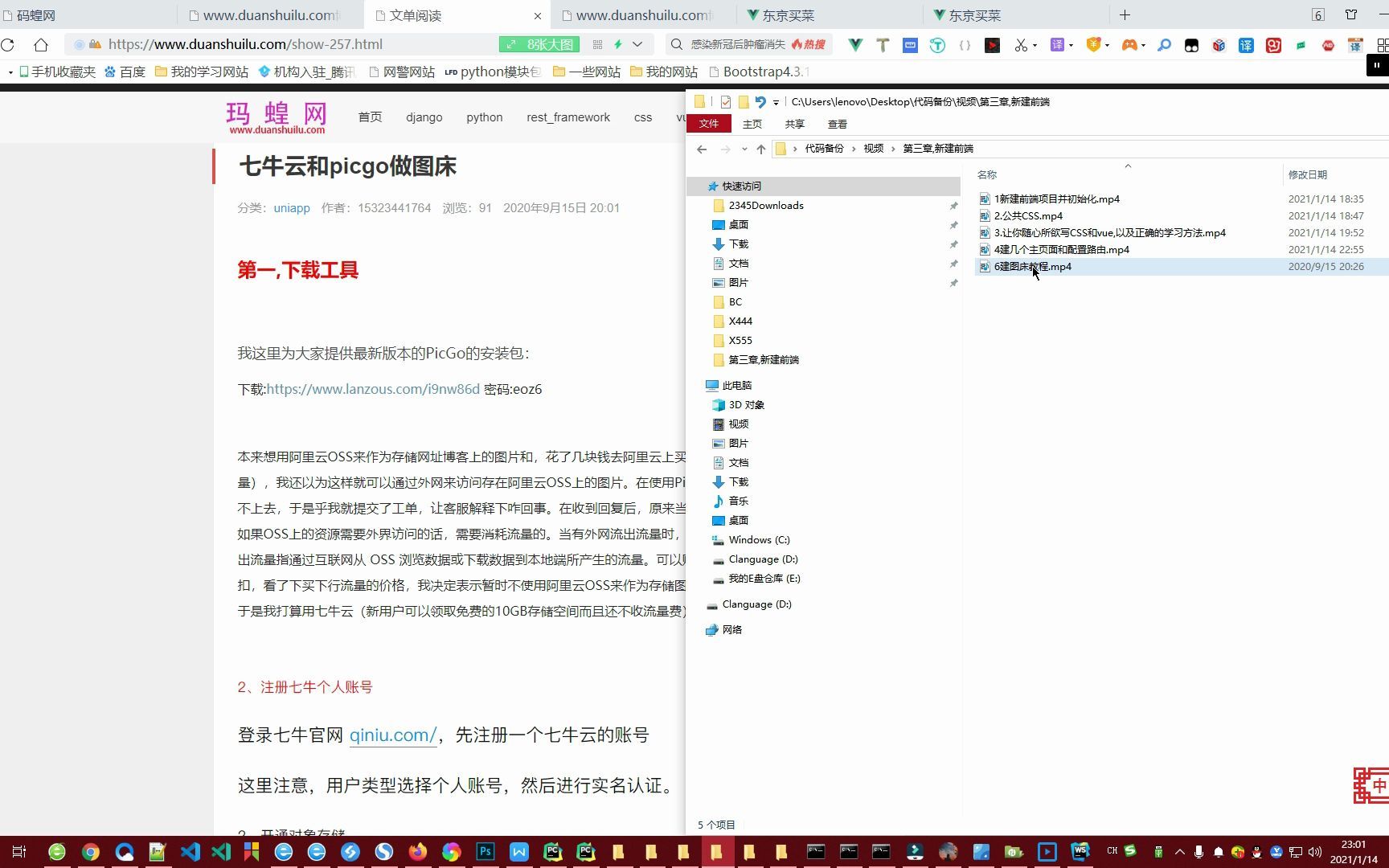Screen dimensions: 1389x868
Task: Open the recent locations dropdown in Explorer
Action: coord(744,149)
